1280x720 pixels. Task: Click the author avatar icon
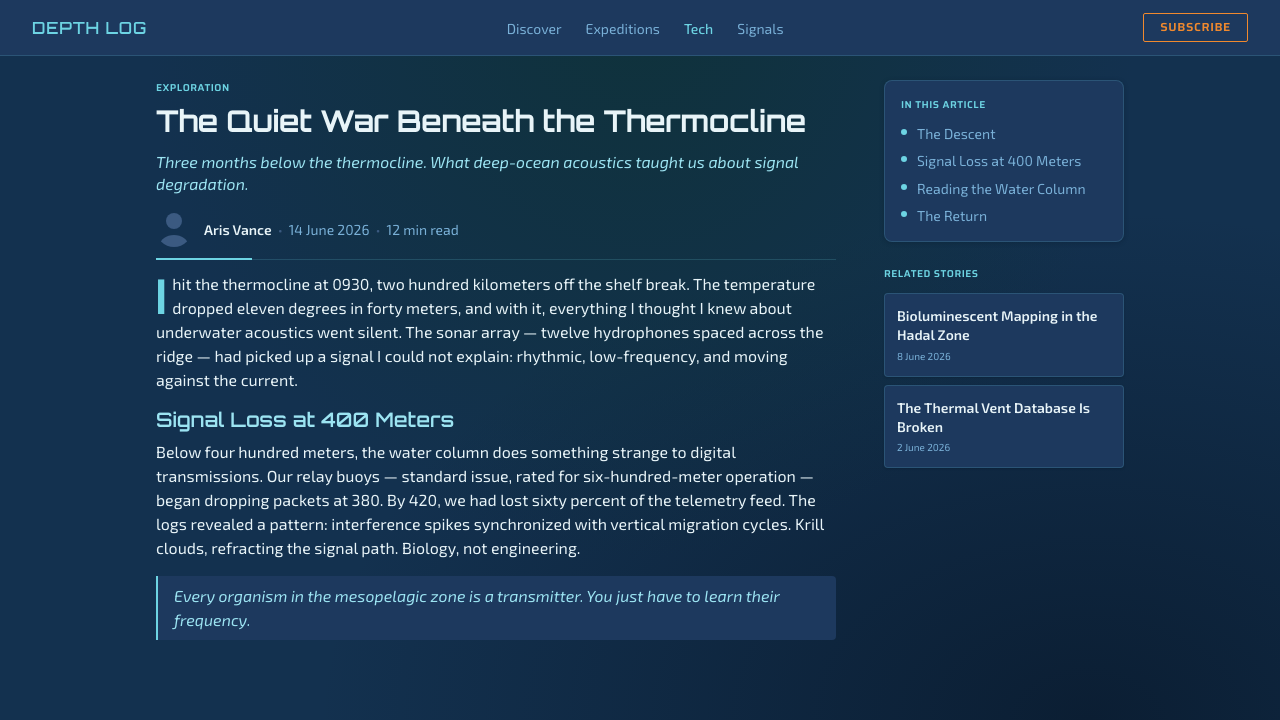[174, 230]
